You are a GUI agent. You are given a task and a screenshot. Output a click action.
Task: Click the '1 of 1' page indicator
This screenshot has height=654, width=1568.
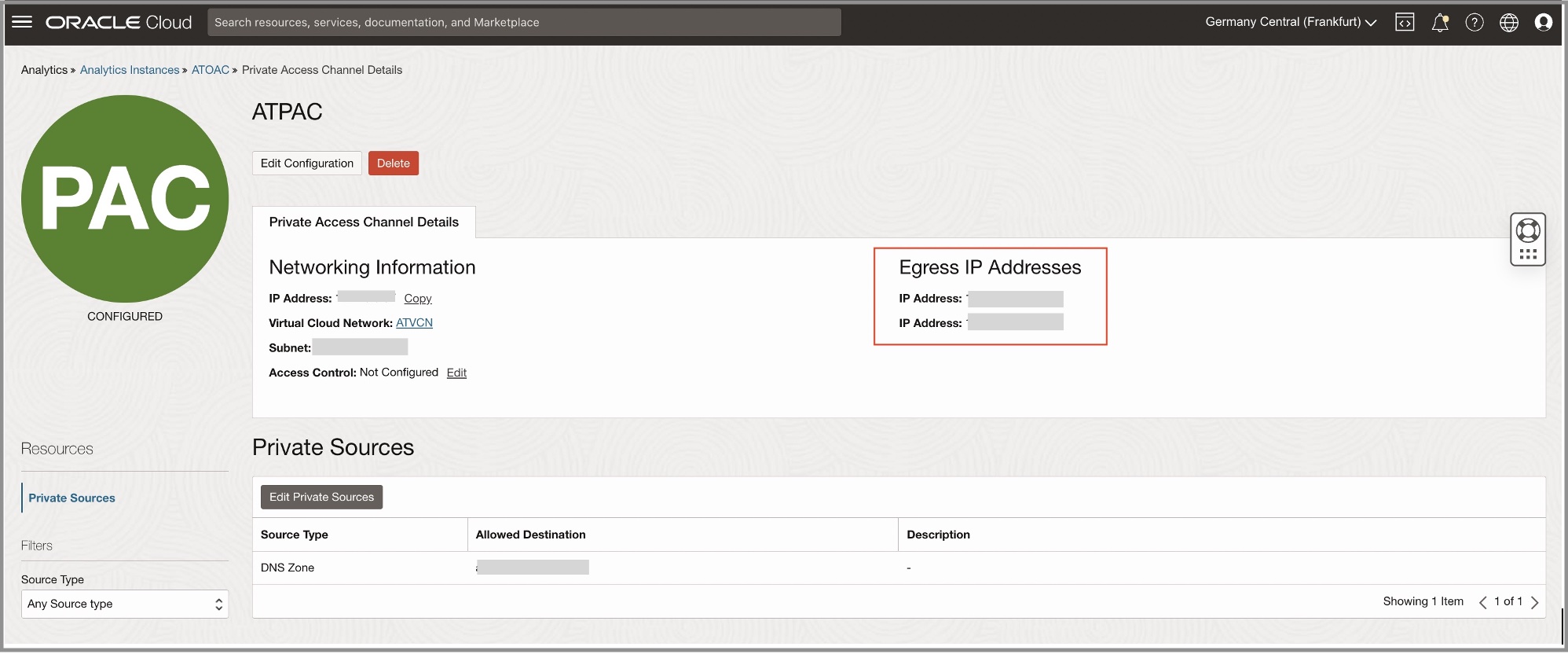pyautogui.click(x=1508, y=601)
